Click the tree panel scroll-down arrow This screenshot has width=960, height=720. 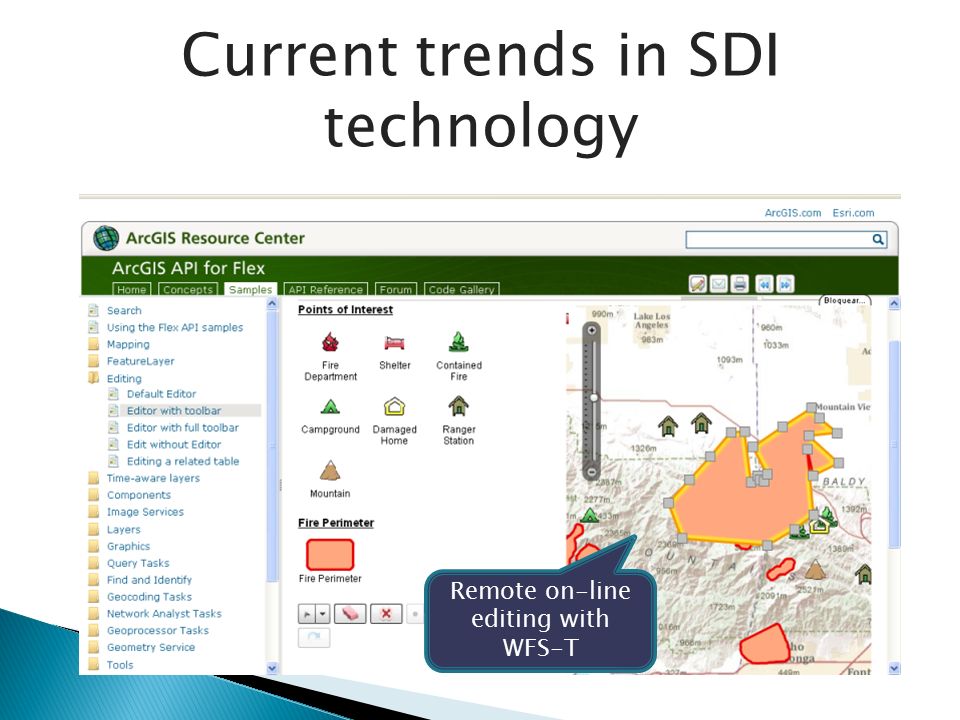pos(272,668)
